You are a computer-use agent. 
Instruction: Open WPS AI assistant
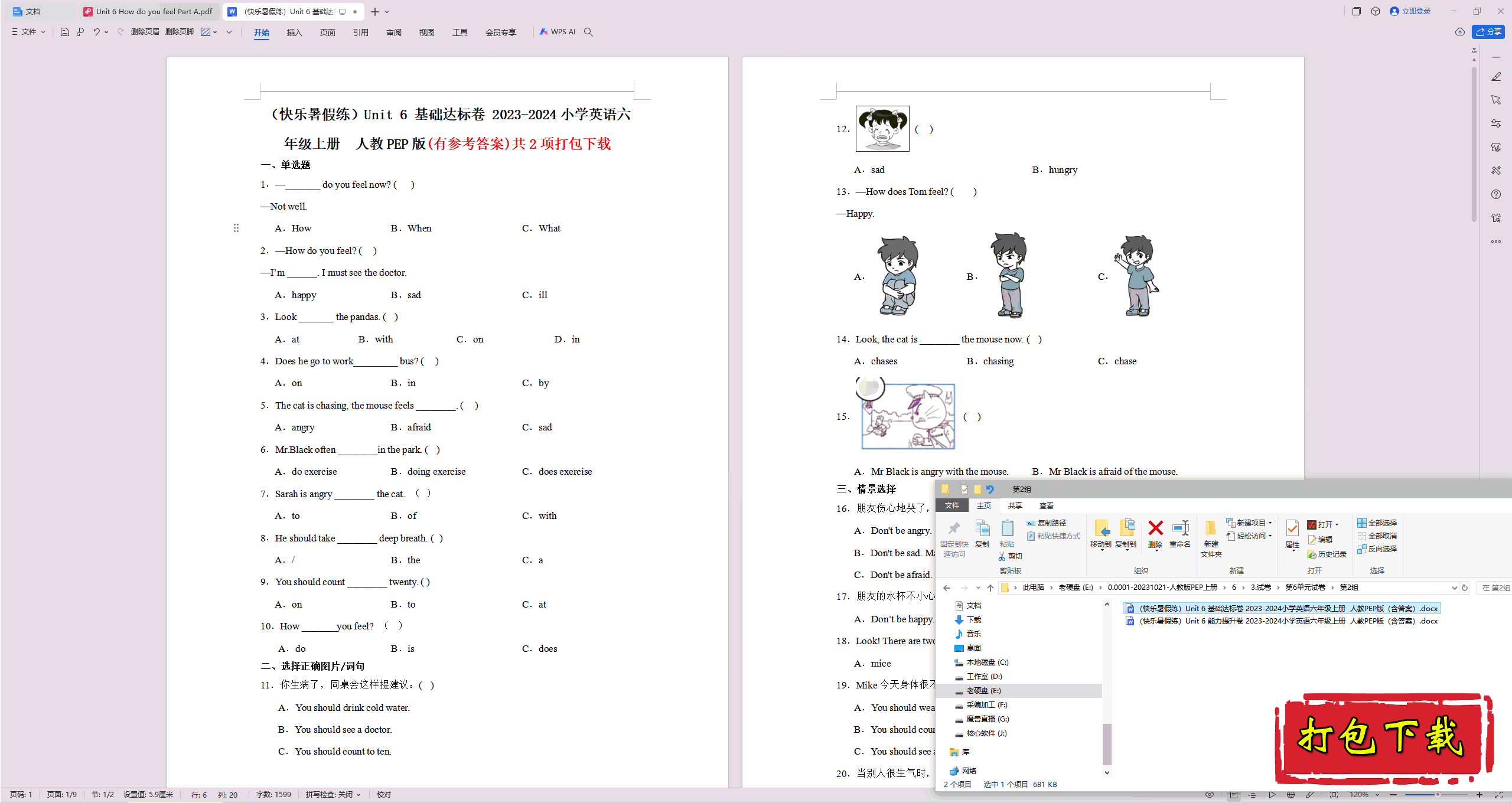[x=558, y=32]
